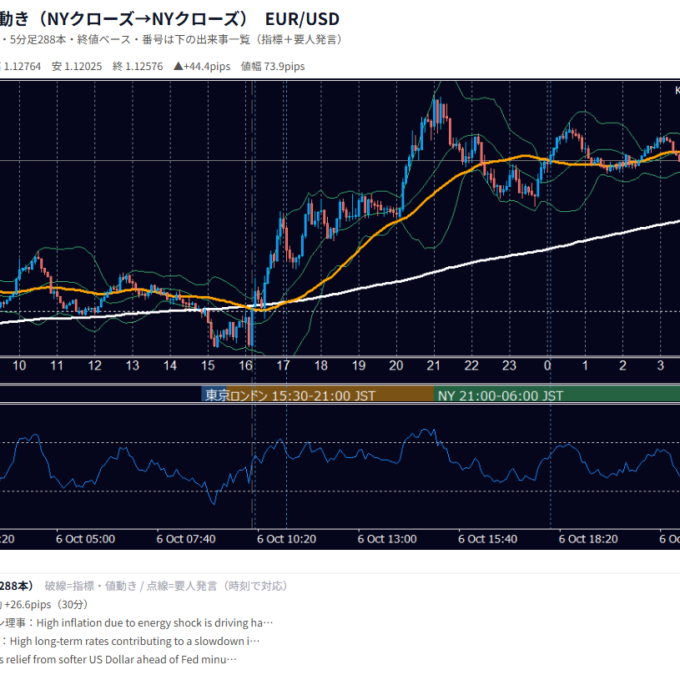Click hour label 16 on the chart axis
This screenshot has height=680, width=680.
coord(245,366)
